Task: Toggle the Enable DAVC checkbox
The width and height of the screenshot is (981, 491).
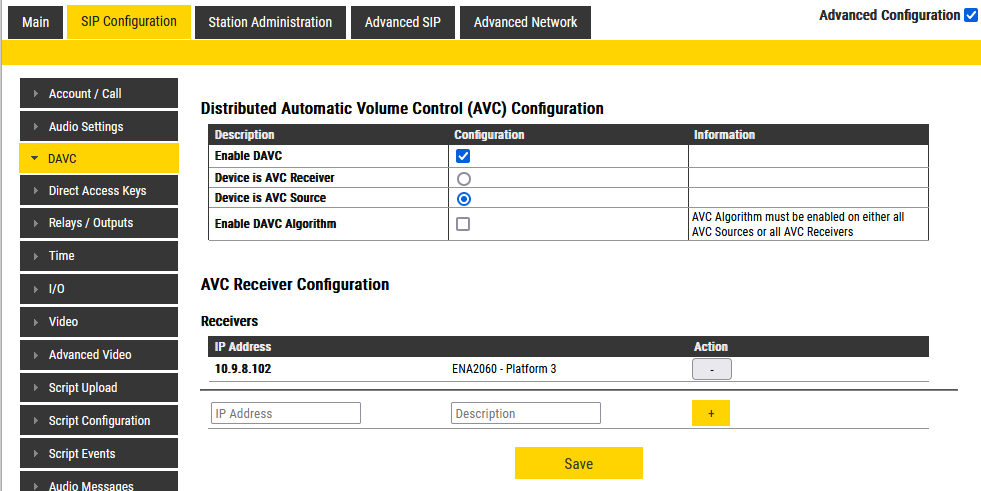Action: point(463,156)
